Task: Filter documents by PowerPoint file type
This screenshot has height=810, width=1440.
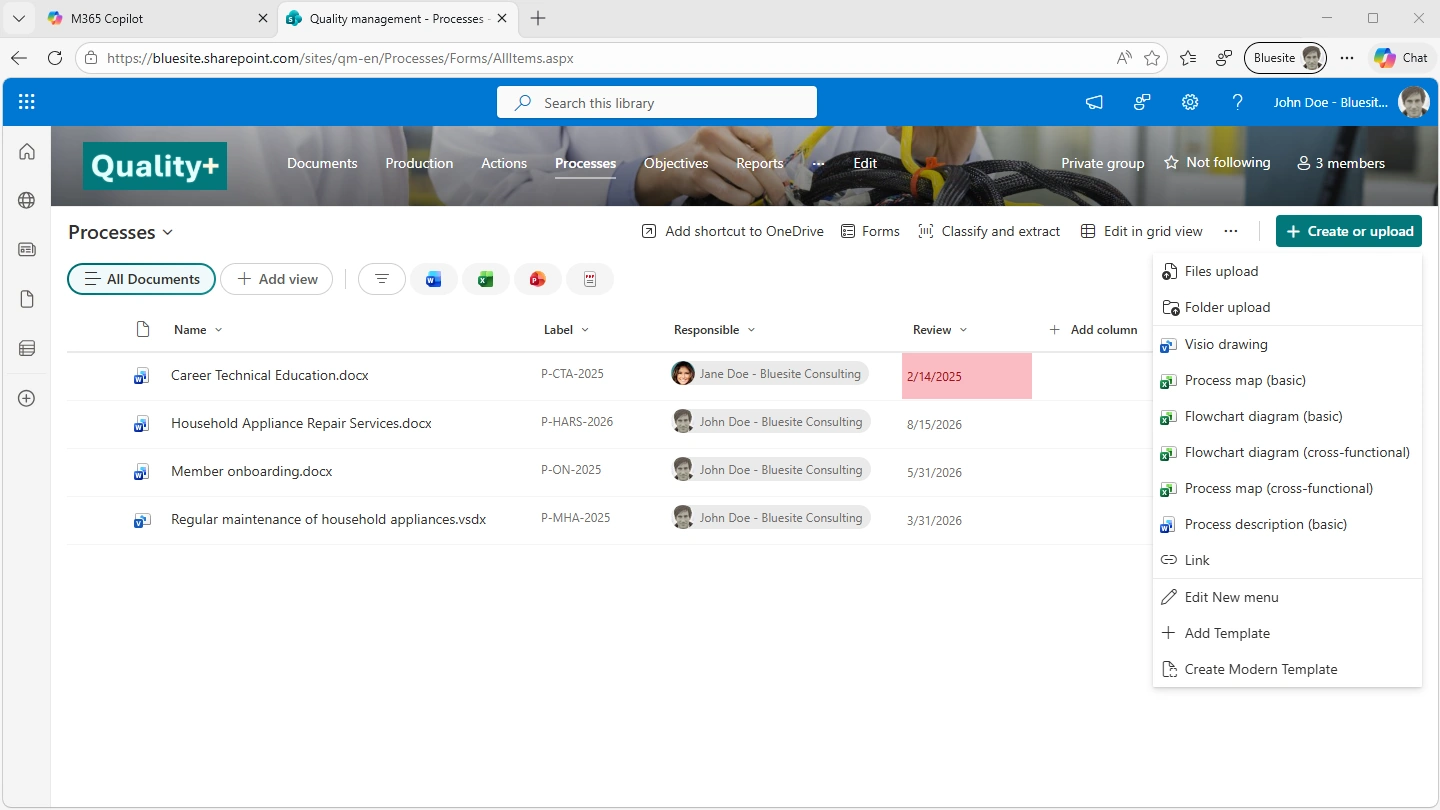Action: (538, 279)
